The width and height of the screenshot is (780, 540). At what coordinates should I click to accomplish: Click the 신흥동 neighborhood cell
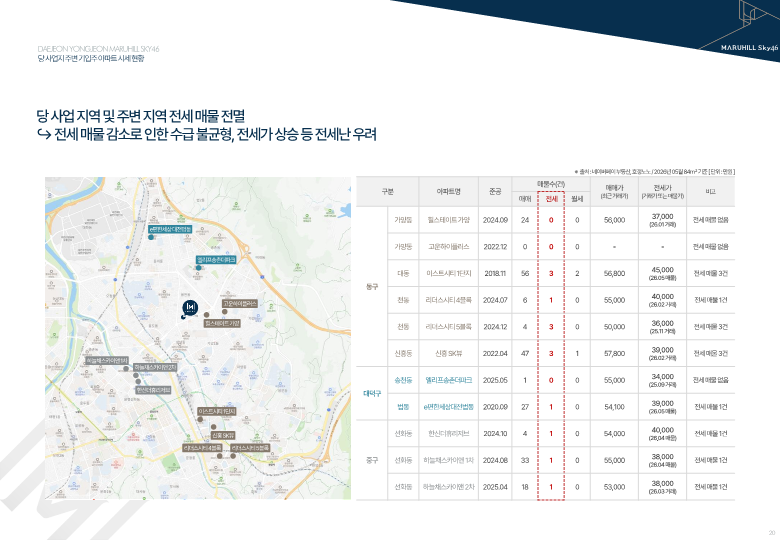pyautogui.click(x=403, y=354)
